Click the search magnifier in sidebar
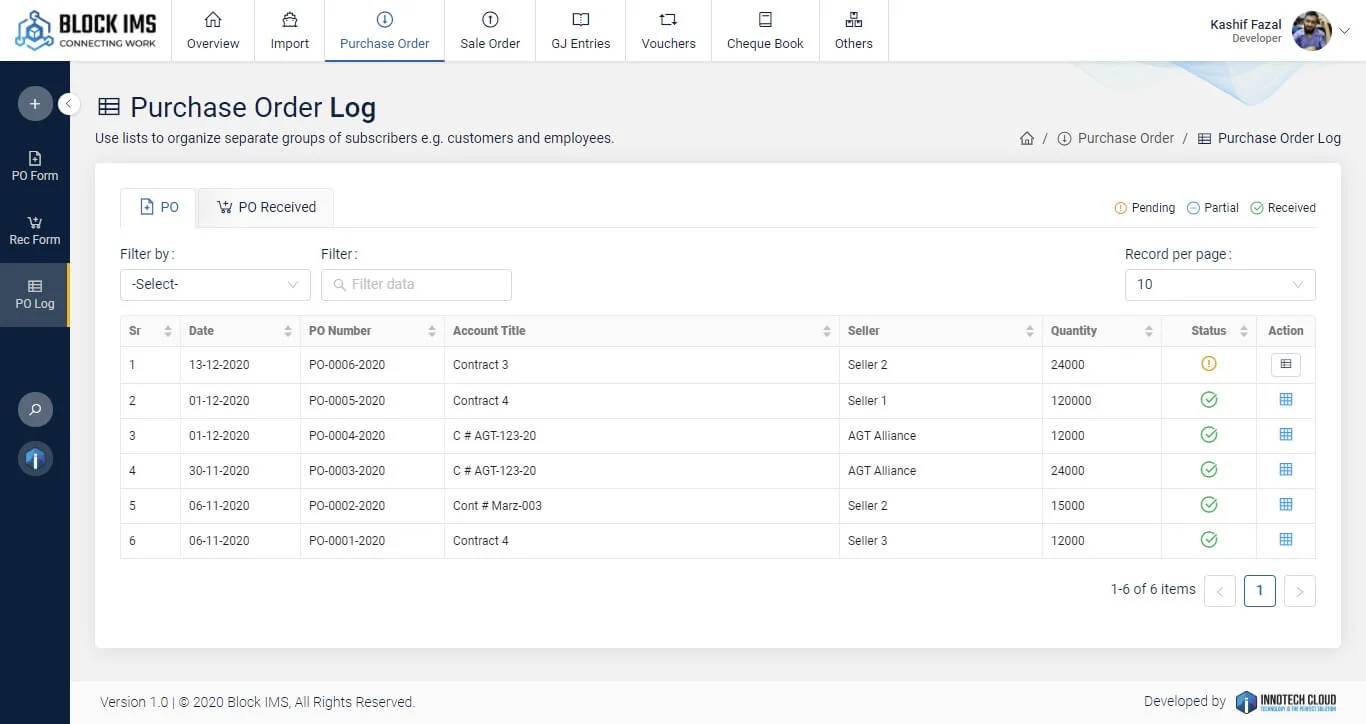Viewport: 1366px width, 724px height. (x=35, y=410)
